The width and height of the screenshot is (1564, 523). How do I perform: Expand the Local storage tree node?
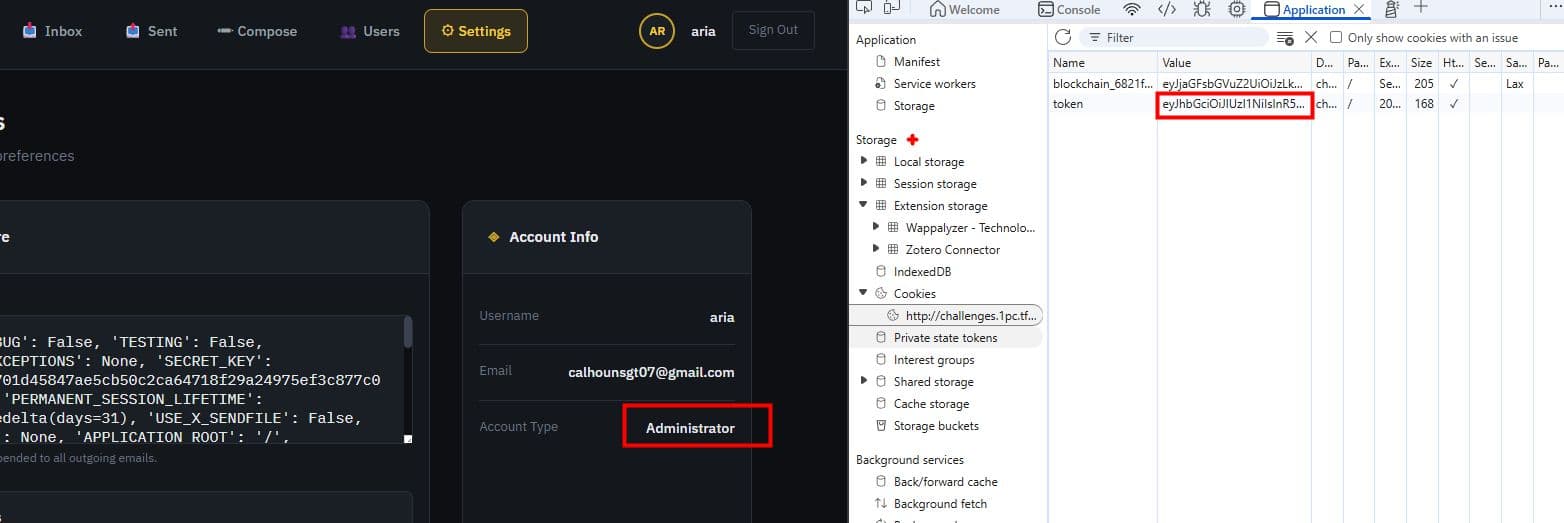click(864, 161)
